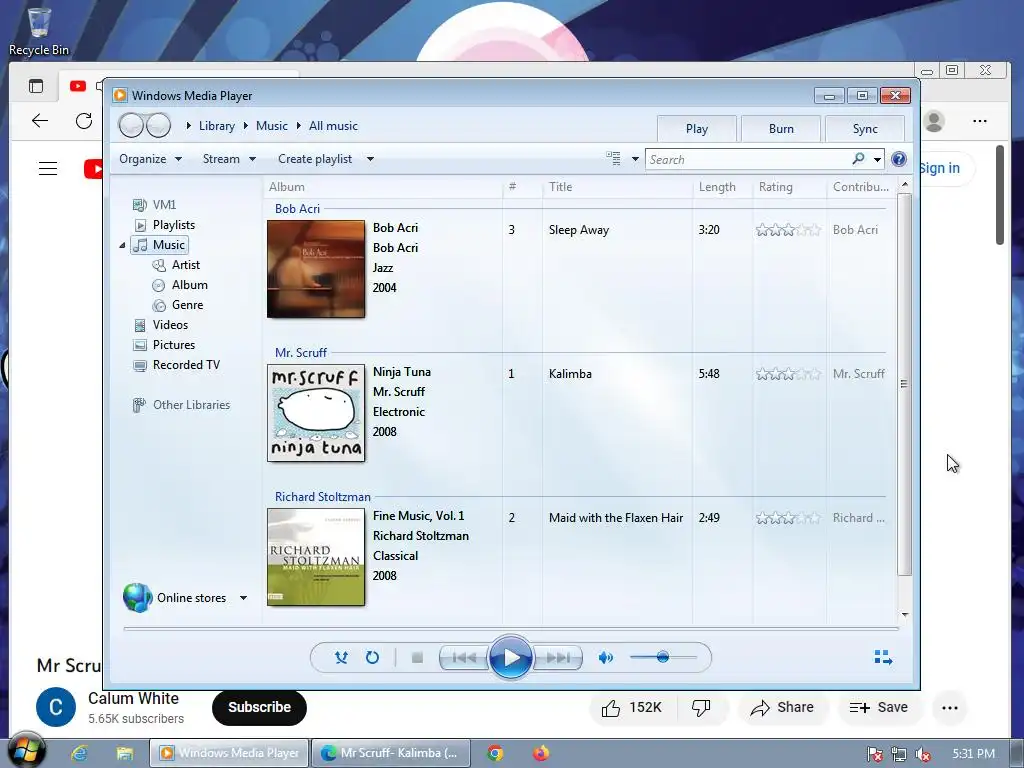
Task: Click the Fine Music Vol. 1 album cover
Action: coord(316,557)
